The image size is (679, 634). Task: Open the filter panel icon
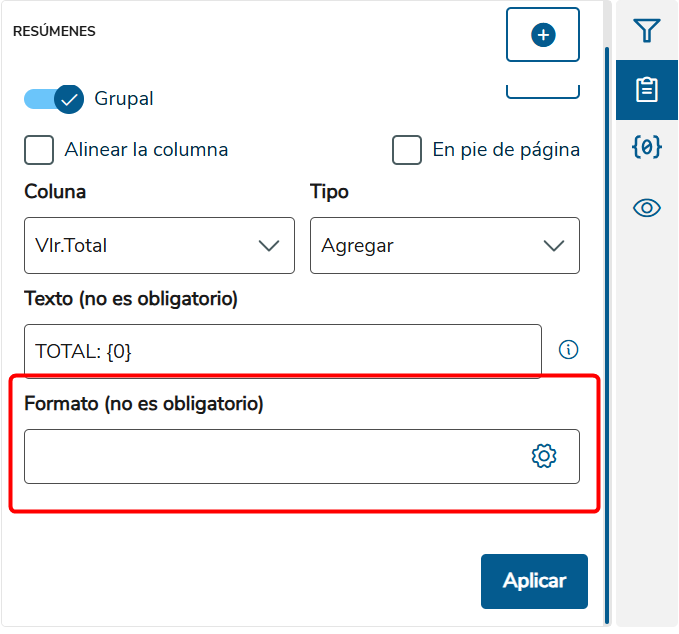tap(647, 30)
